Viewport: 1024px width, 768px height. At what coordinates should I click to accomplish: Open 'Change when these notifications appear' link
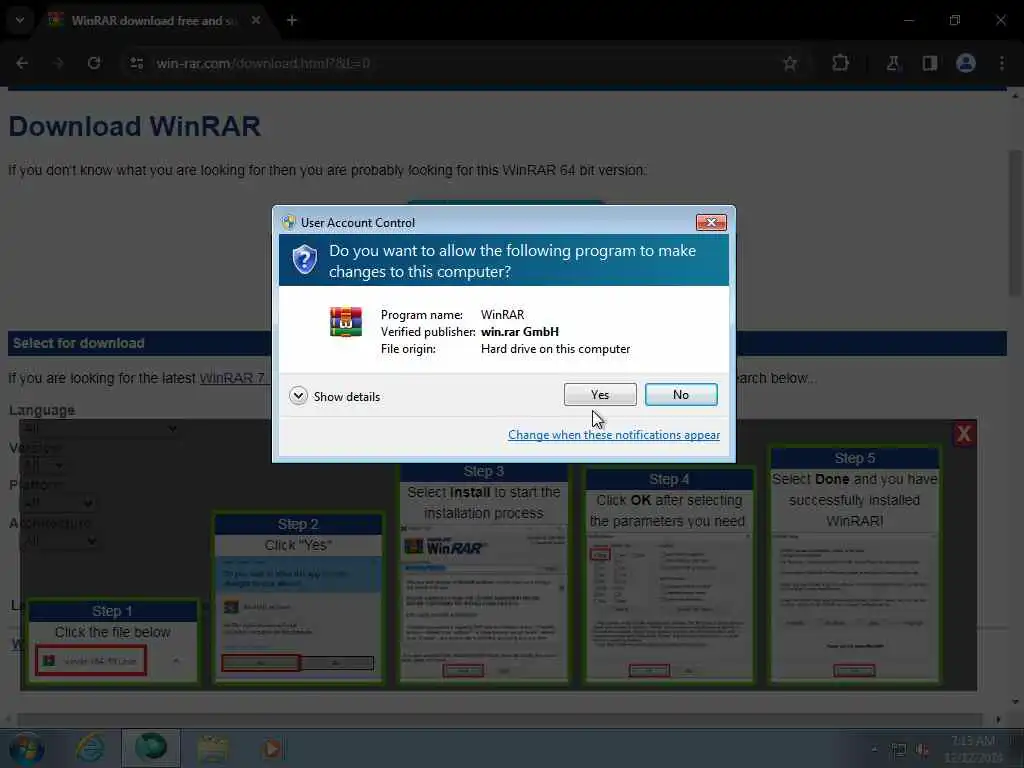pos(614,435)
